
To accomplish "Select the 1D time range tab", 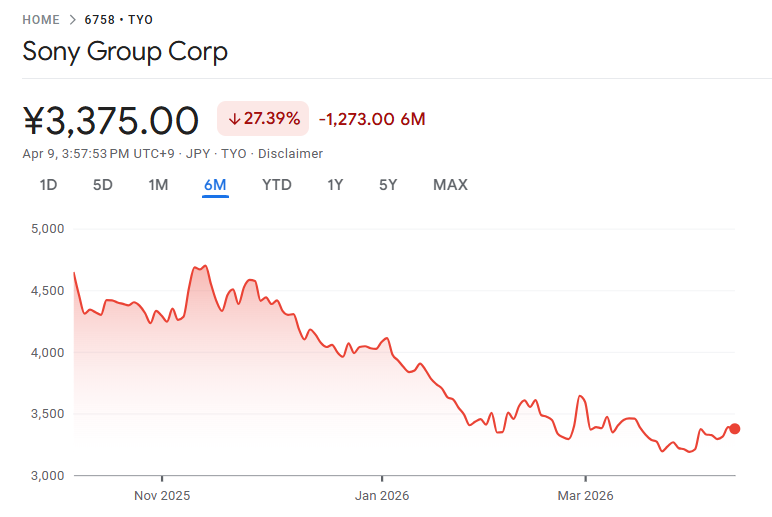I will coord(48,185).
